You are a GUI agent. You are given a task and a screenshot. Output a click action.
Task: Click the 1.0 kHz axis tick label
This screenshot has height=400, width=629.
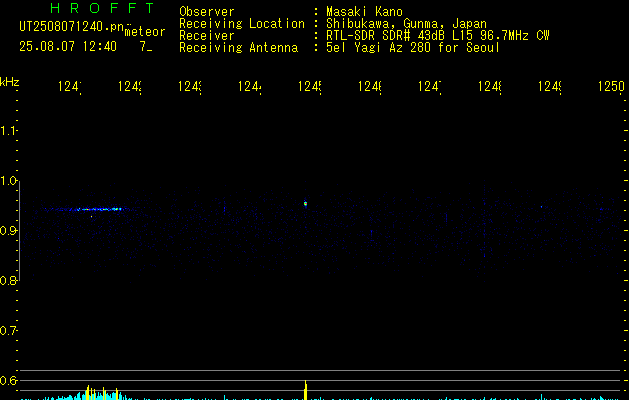[8, 181]
